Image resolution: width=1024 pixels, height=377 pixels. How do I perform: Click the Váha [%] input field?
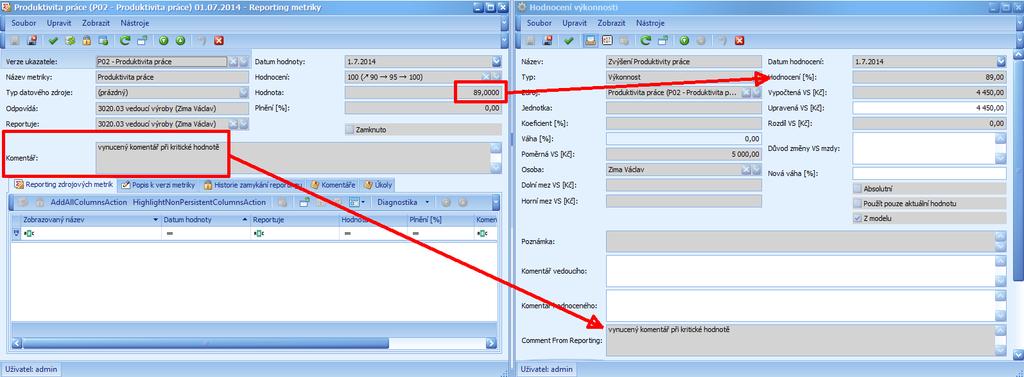684,139
